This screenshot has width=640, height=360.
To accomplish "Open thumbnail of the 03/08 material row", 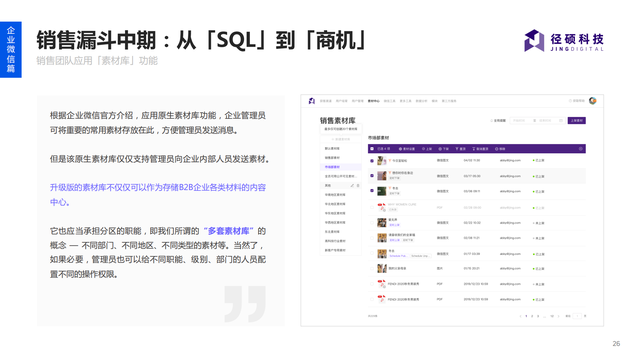I will tap(382, 191).
